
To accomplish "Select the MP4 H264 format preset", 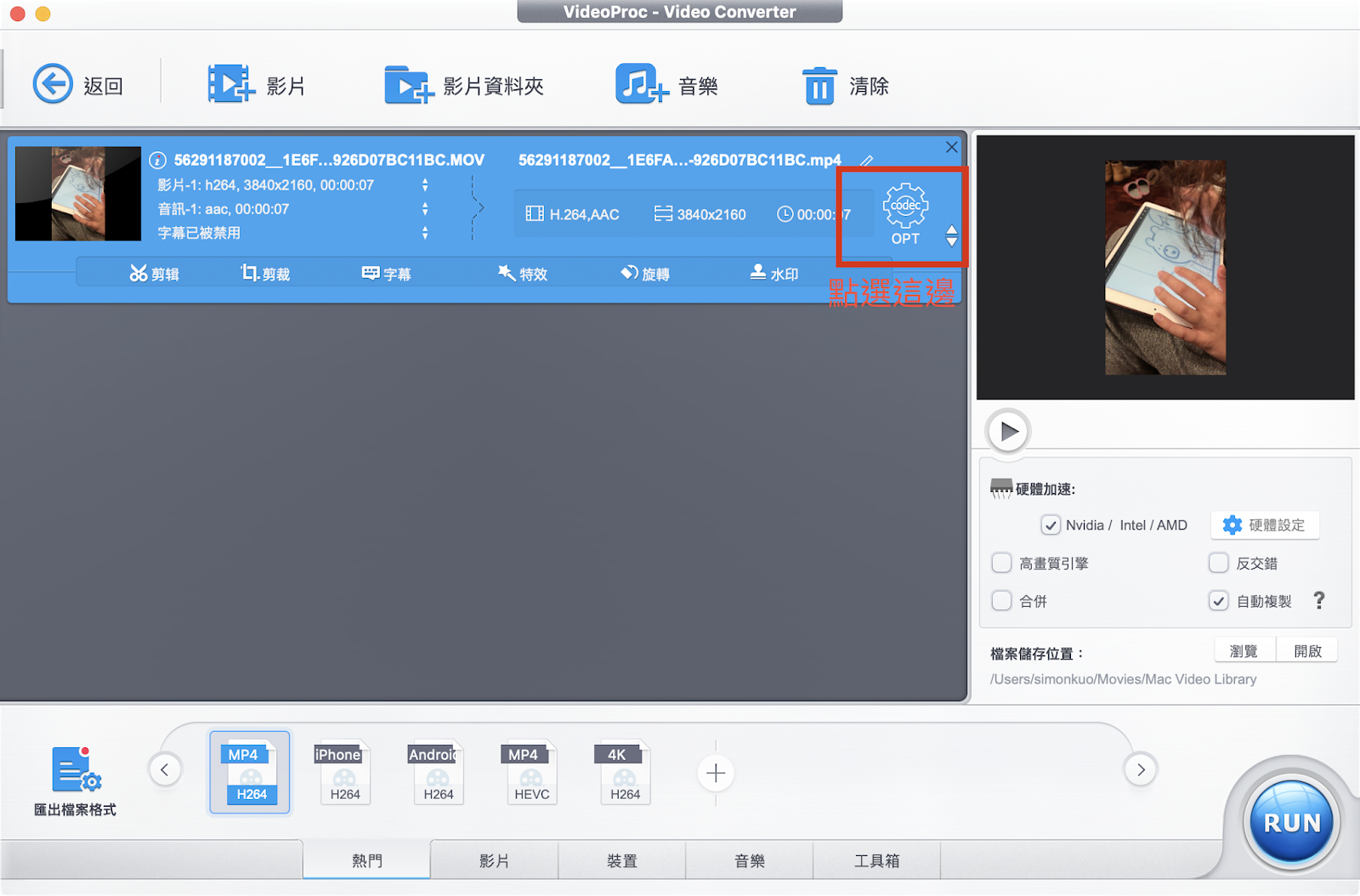I will pyautogui.click(x=250, y=772).
